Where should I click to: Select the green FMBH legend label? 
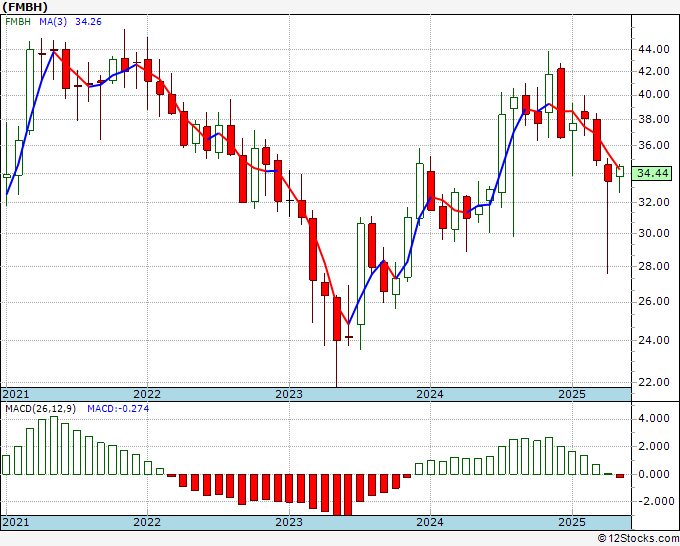point(18,22)
